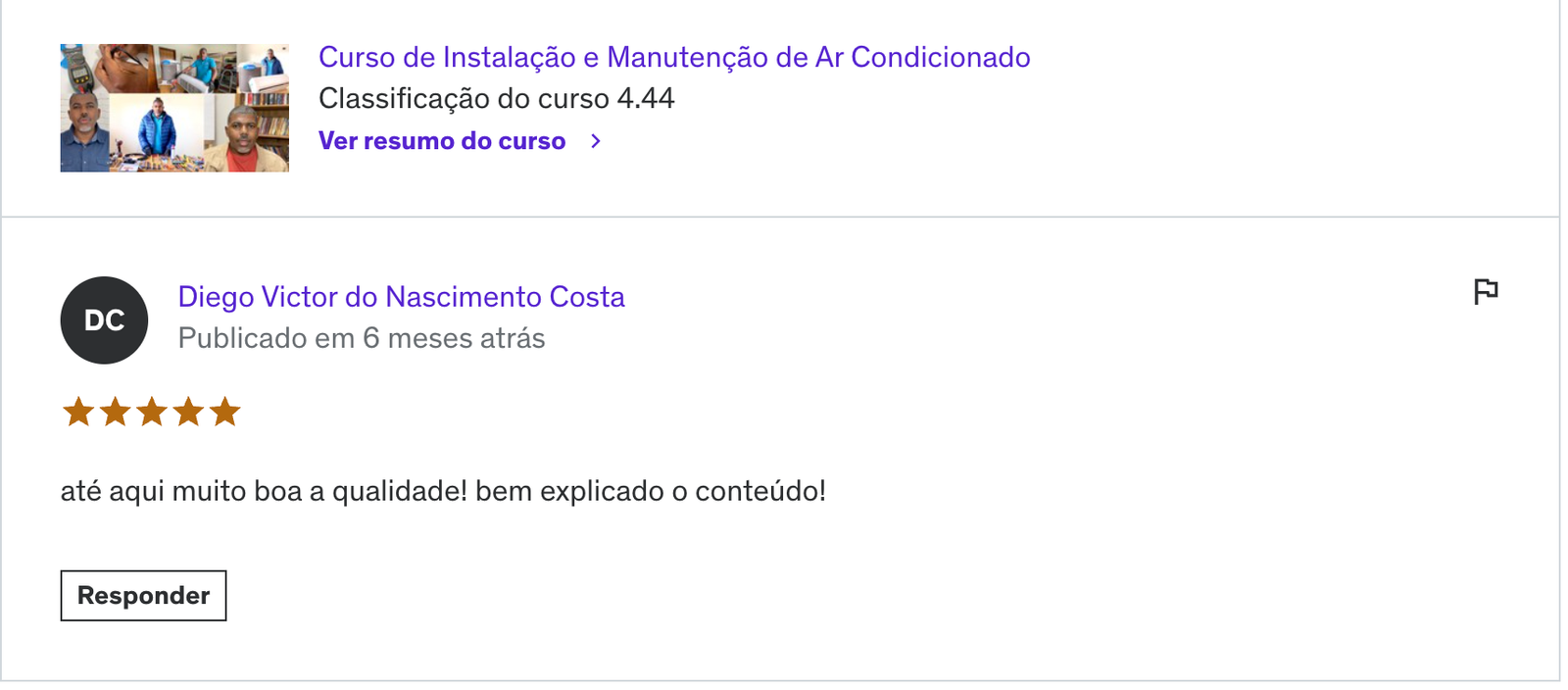This screenshot has height=690, width=1568.
Task: Click the Responder button
Action: tap(143, 596)
